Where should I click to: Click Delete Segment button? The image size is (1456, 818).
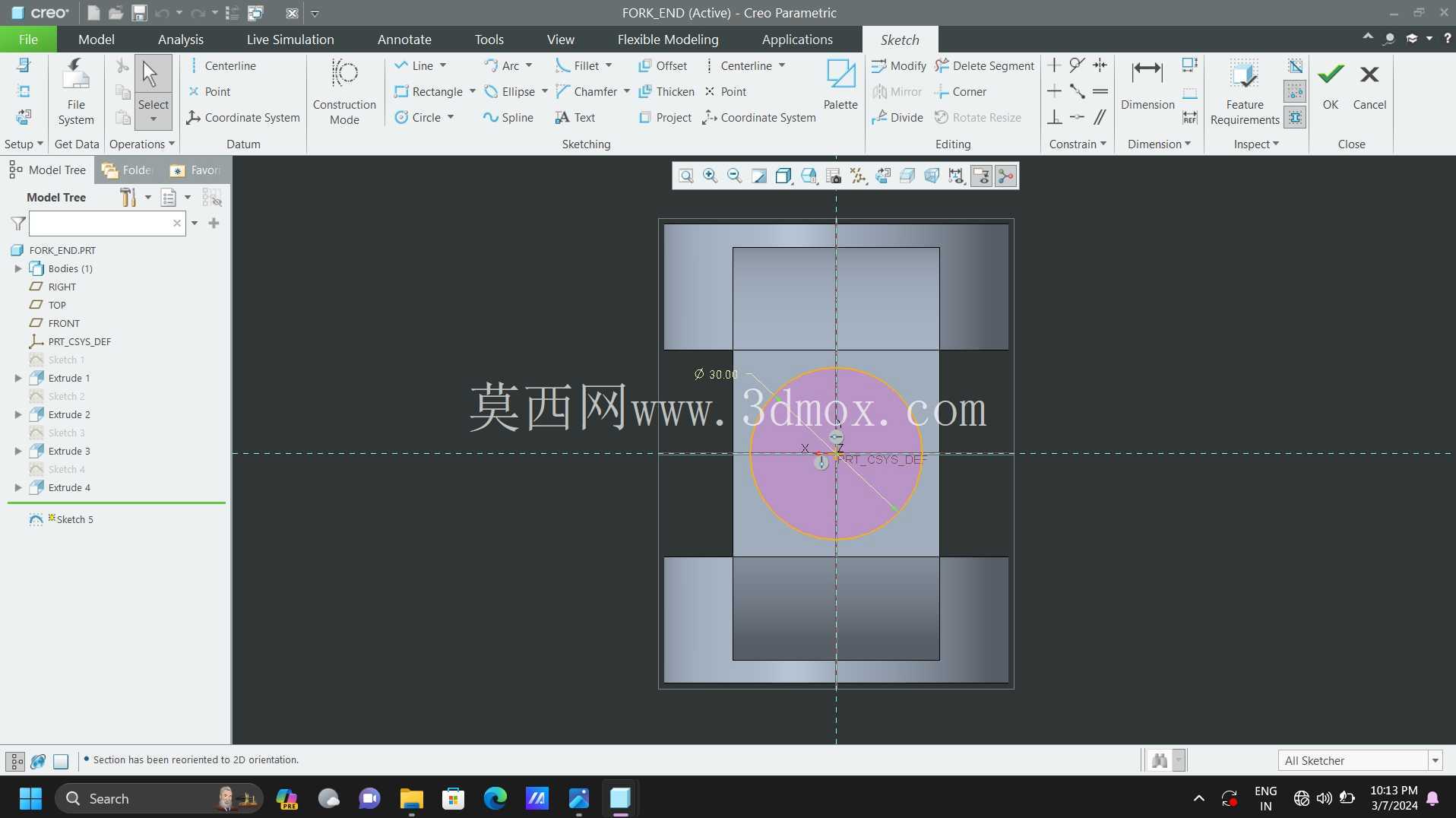tap(984, 66)
